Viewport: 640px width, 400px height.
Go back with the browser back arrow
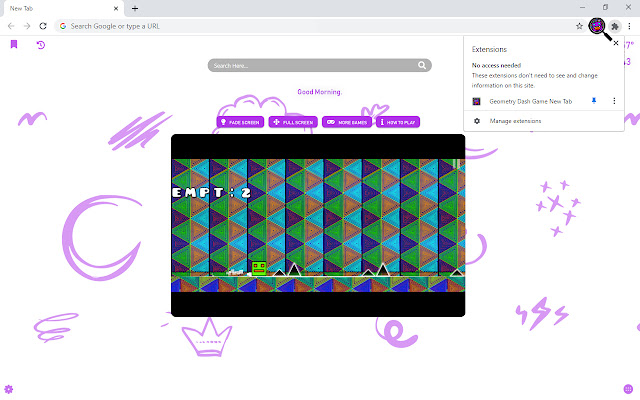[x=11, y=26]
